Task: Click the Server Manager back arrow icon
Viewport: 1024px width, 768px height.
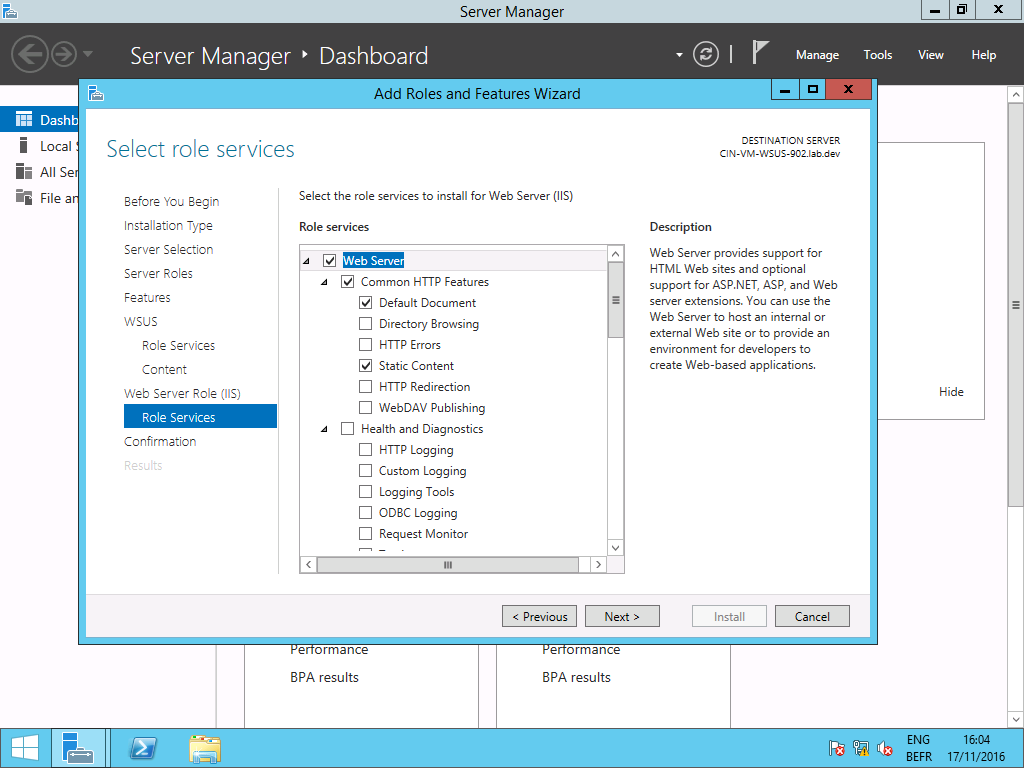Action: tap(29, 54)
